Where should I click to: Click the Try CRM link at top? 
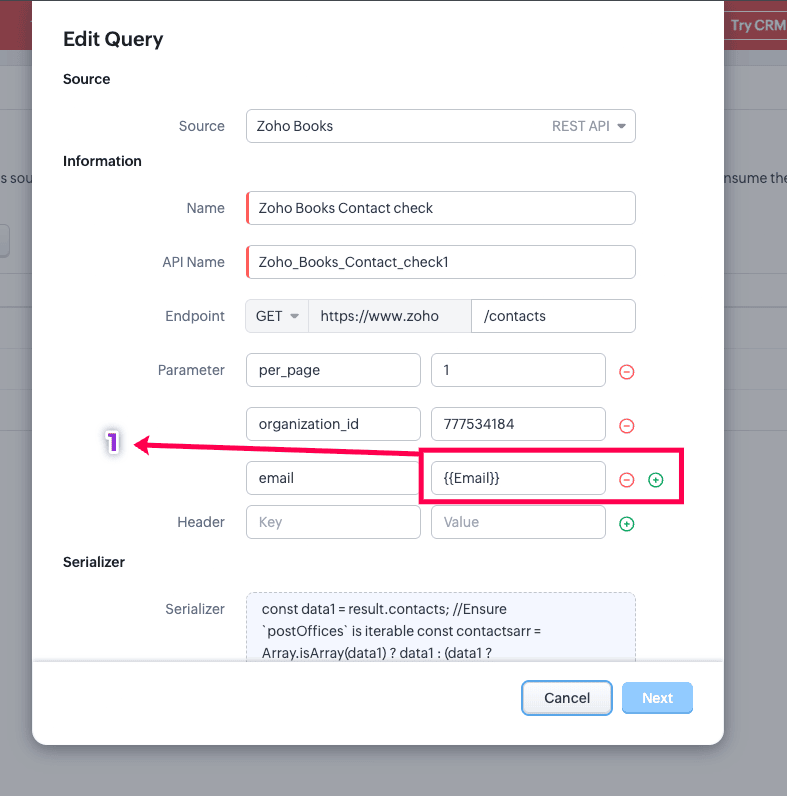pos(757,25)
